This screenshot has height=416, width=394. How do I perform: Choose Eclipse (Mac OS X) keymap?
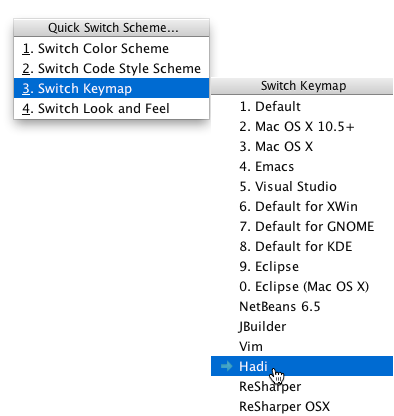302,287
